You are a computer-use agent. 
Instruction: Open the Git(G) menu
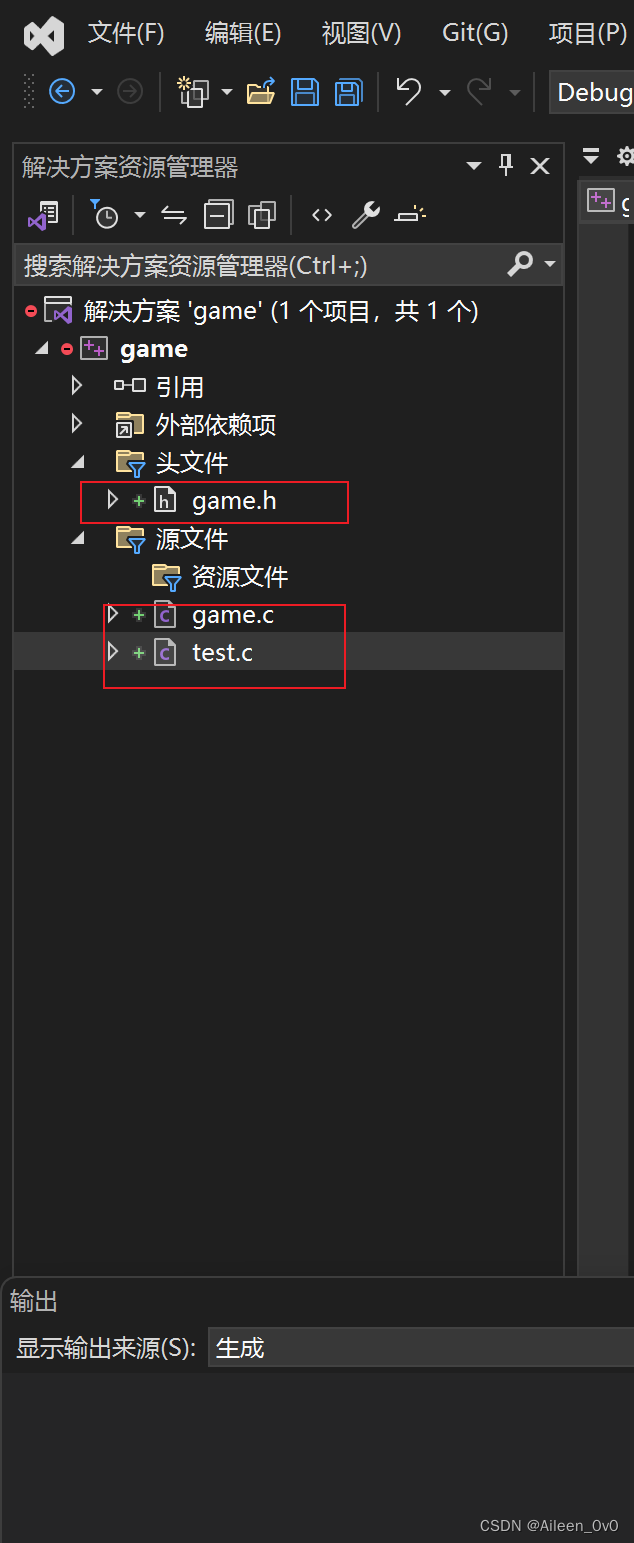[x=475, y=33]
